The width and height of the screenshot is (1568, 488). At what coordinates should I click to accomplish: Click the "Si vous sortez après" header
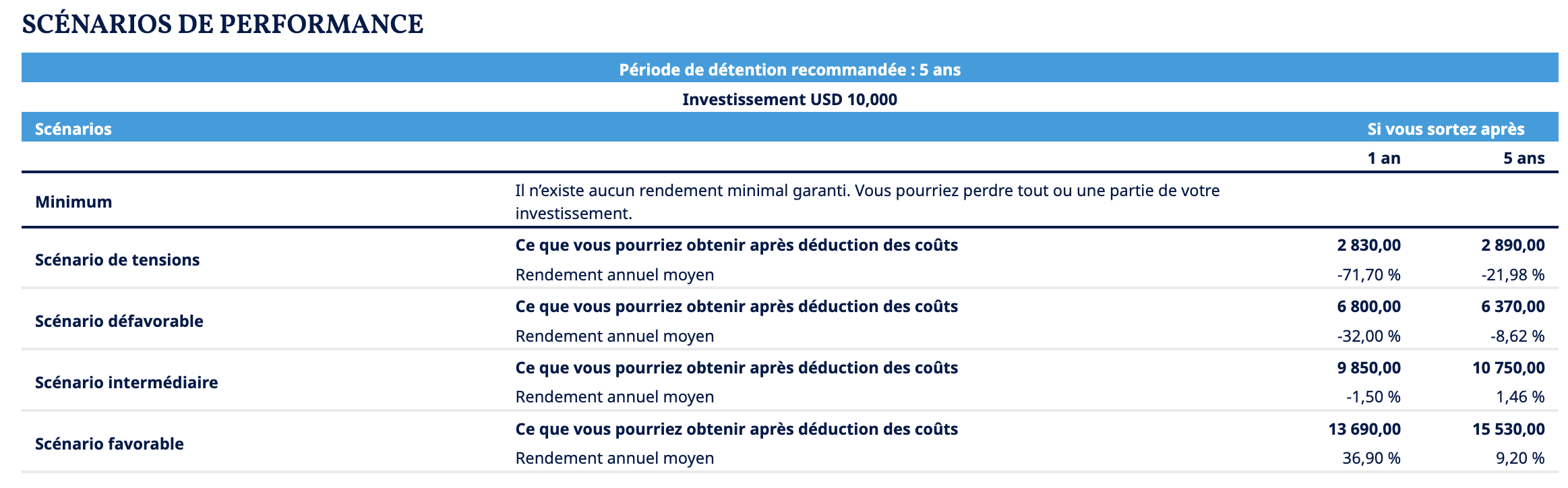1445,129
